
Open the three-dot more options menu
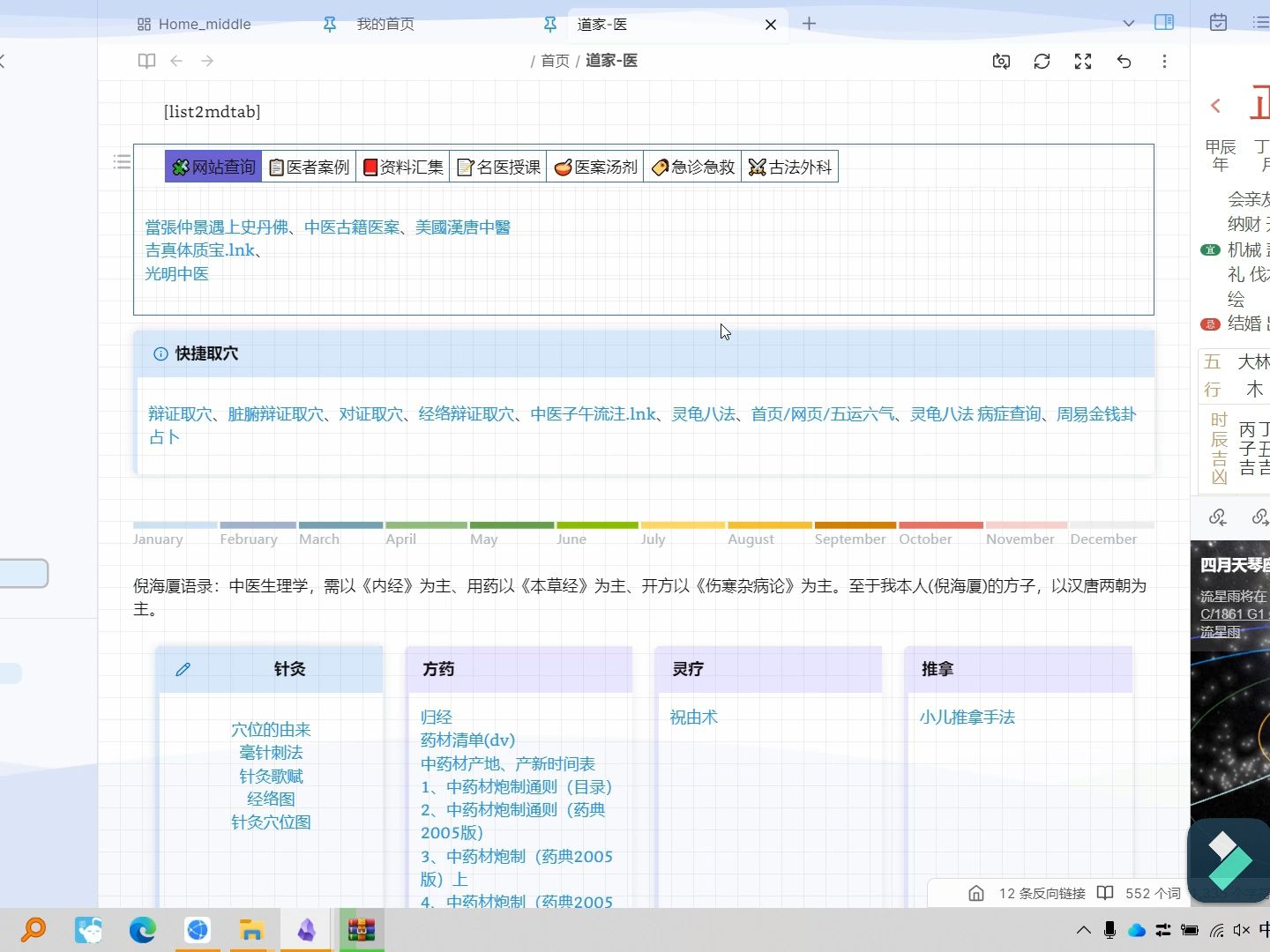[1164, 61]
